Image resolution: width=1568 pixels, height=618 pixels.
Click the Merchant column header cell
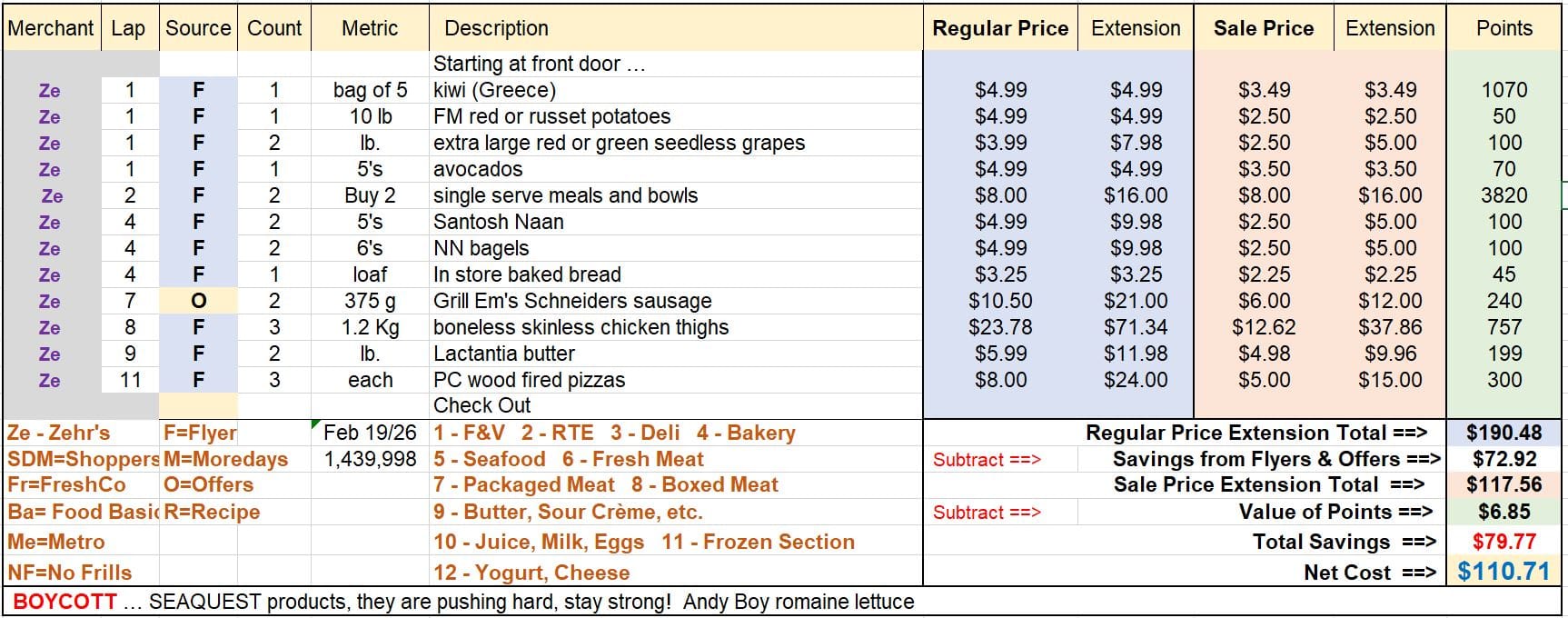51,28
